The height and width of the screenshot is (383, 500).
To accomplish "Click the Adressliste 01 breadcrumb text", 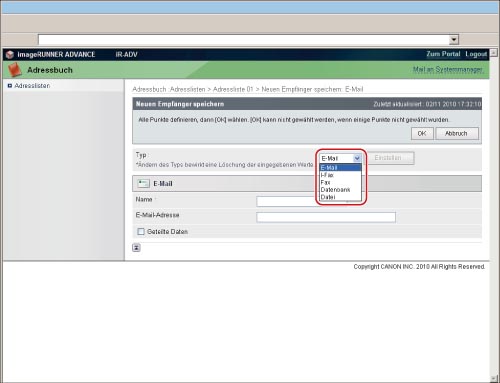I will (x=233, y=89).
